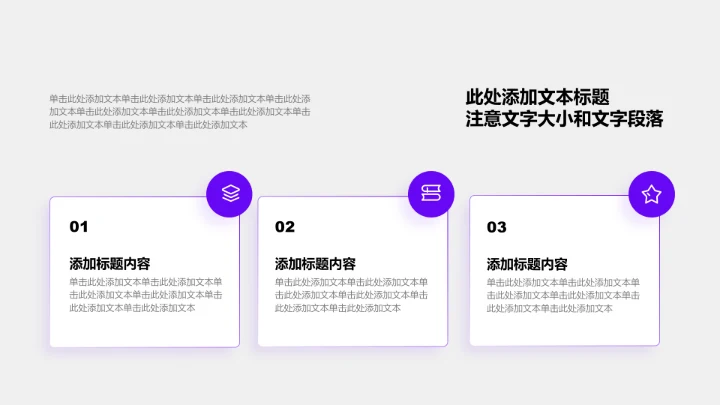Viewport: 720px width, 405px height.
Task: Click blank space below text in card 03
Action: (x=564, y=330)
